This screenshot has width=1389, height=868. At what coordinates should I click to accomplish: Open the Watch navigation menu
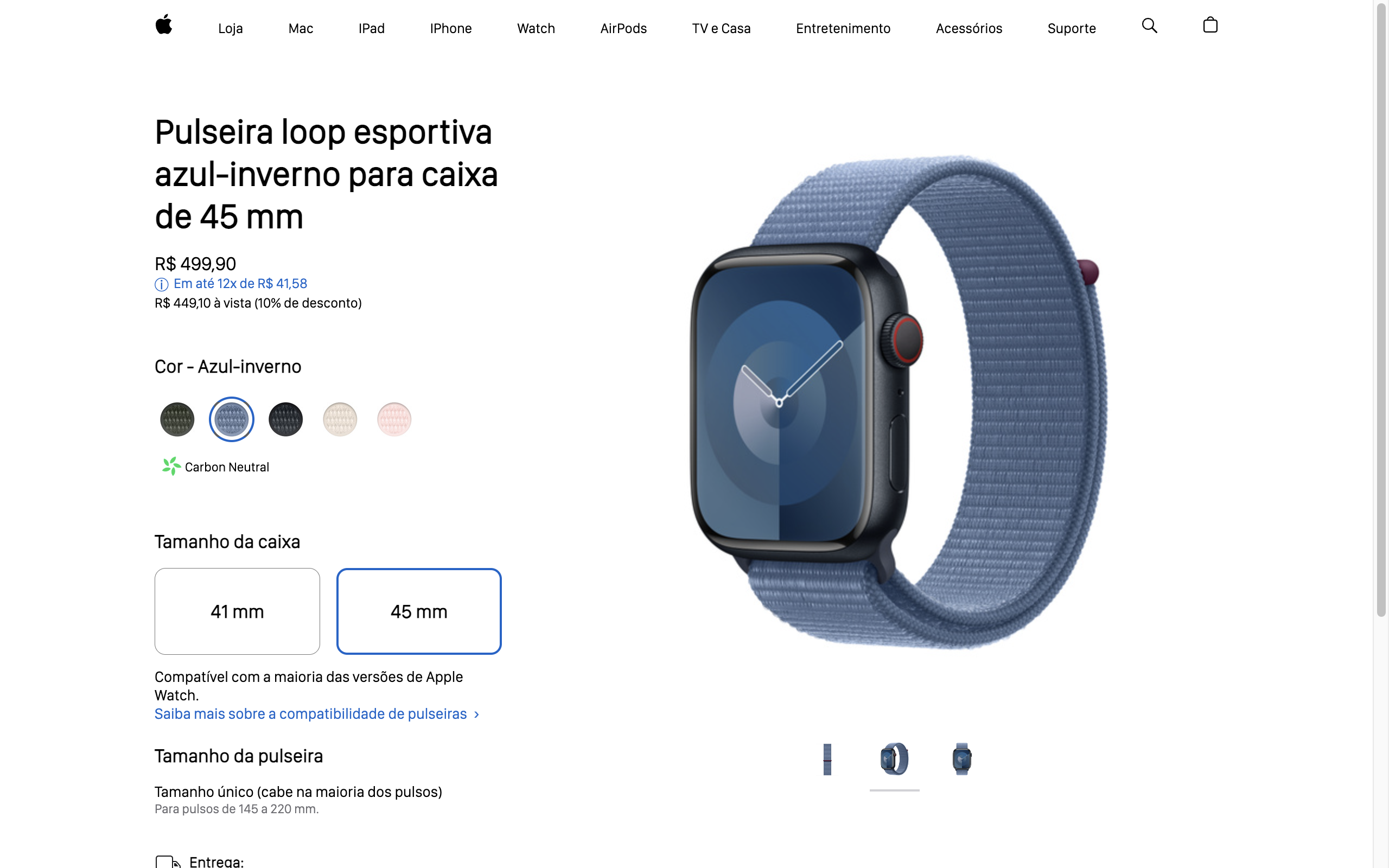tap(535, 27)
